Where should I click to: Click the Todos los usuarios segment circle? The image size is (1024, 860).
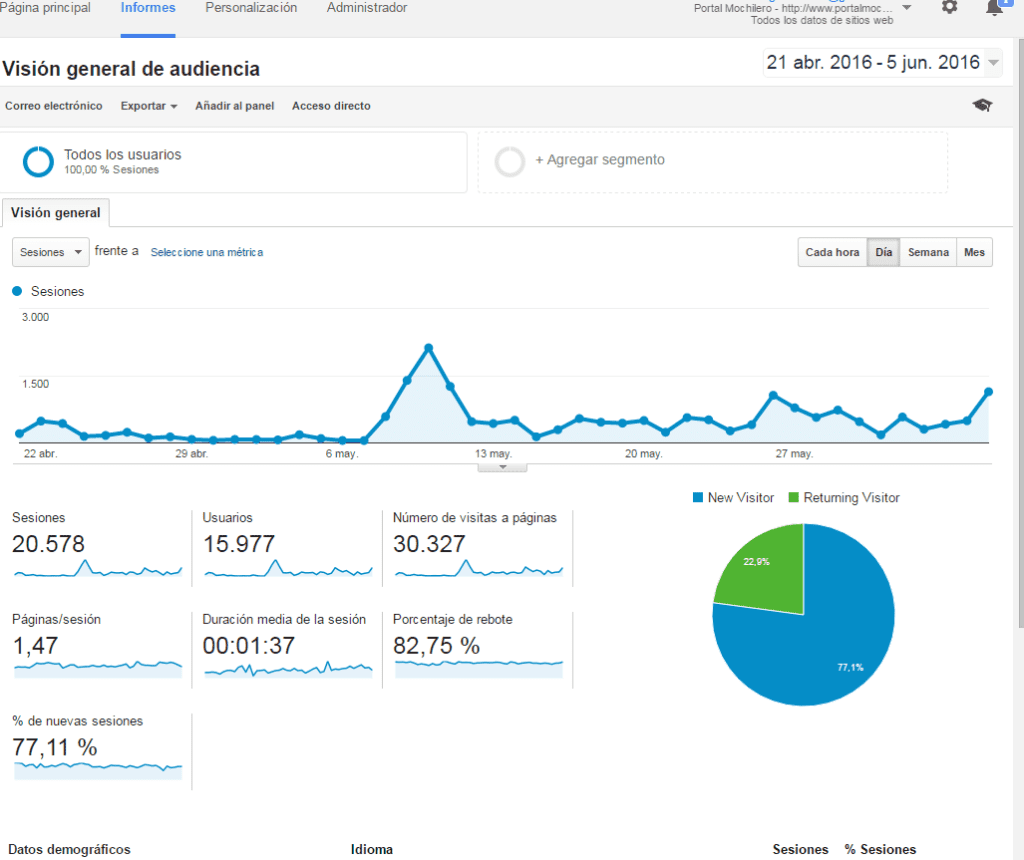point(38,162)
